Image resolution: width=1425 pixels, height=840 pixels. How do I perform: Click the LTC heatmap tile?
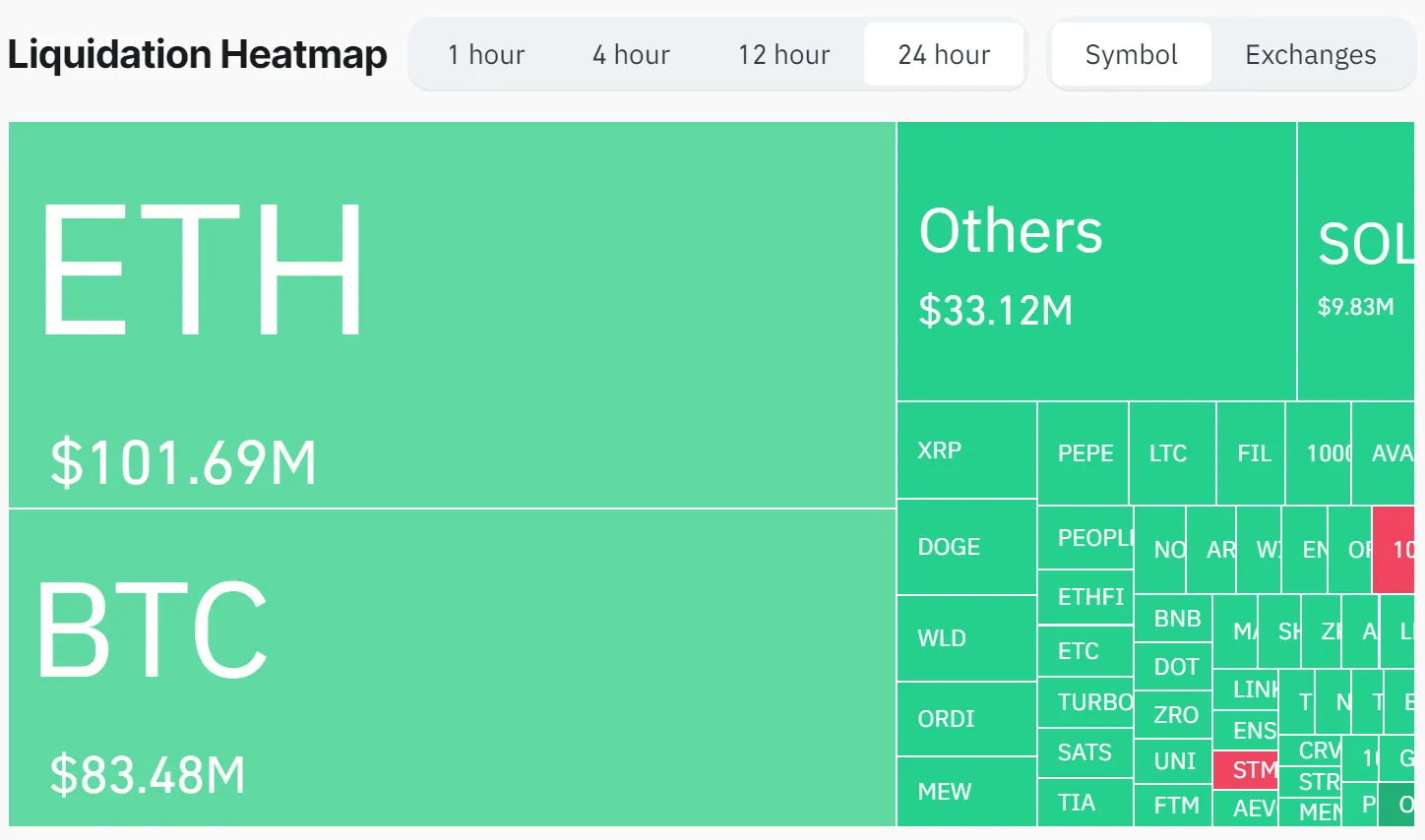1171,453
